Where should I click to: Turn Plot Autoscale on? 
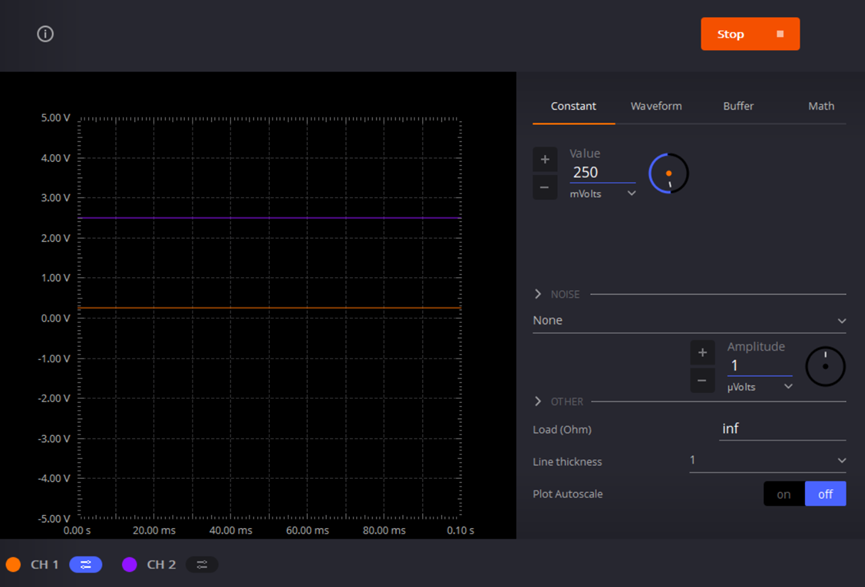click(x=784, y=494)
